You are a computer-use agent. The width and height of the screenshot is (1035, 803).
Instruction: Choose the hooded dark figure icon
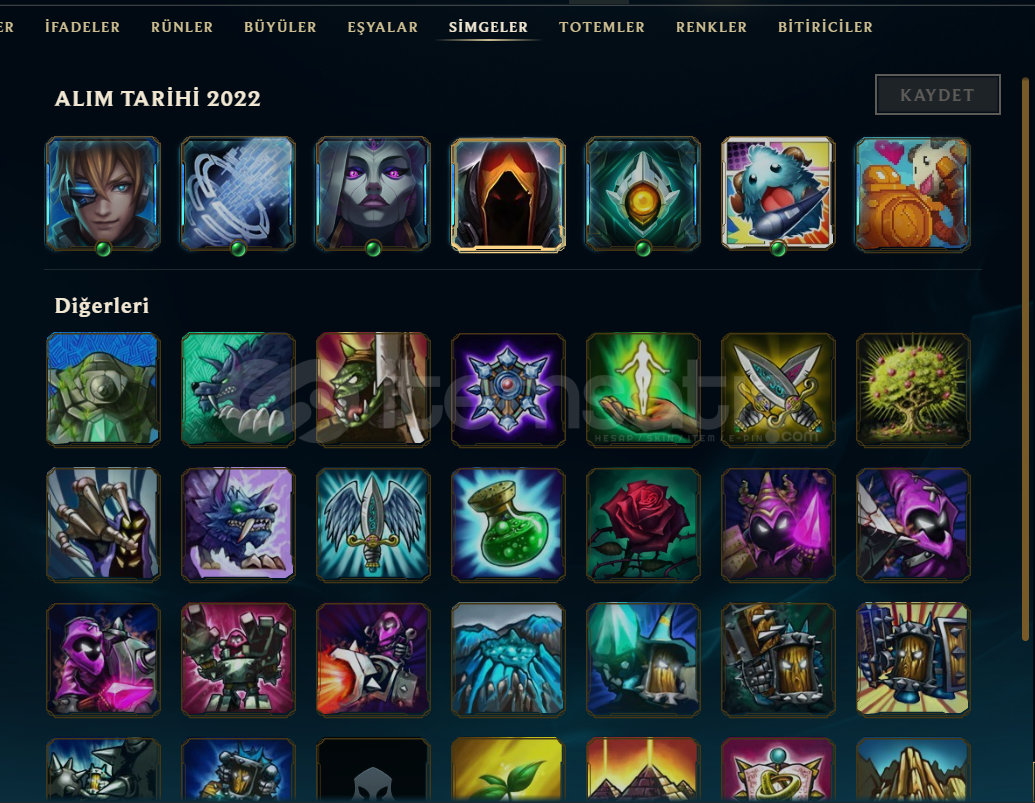click(x=508, y=194)
